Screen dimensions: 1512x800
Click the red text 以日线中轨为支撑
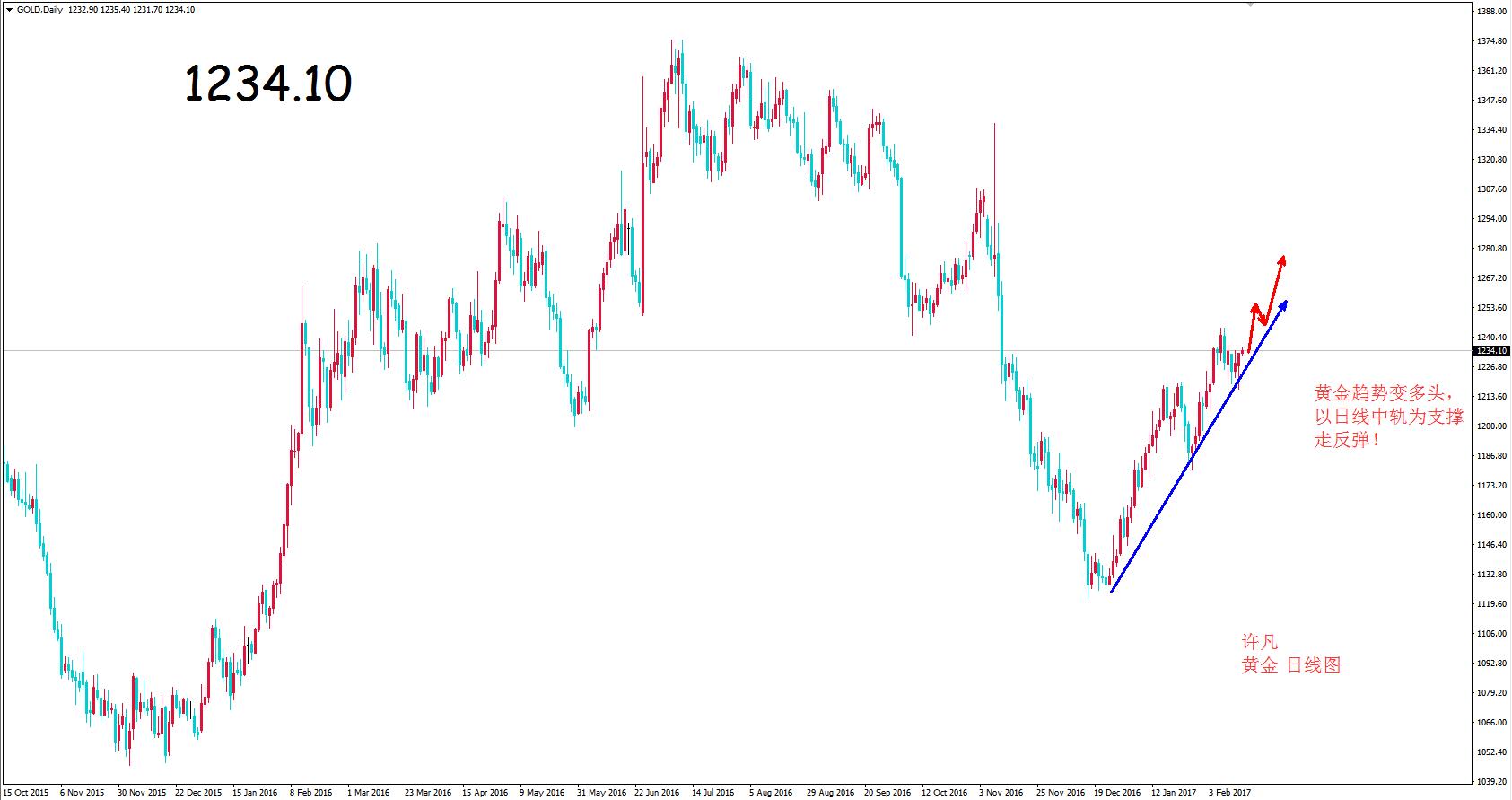(x=1388, y=418)
